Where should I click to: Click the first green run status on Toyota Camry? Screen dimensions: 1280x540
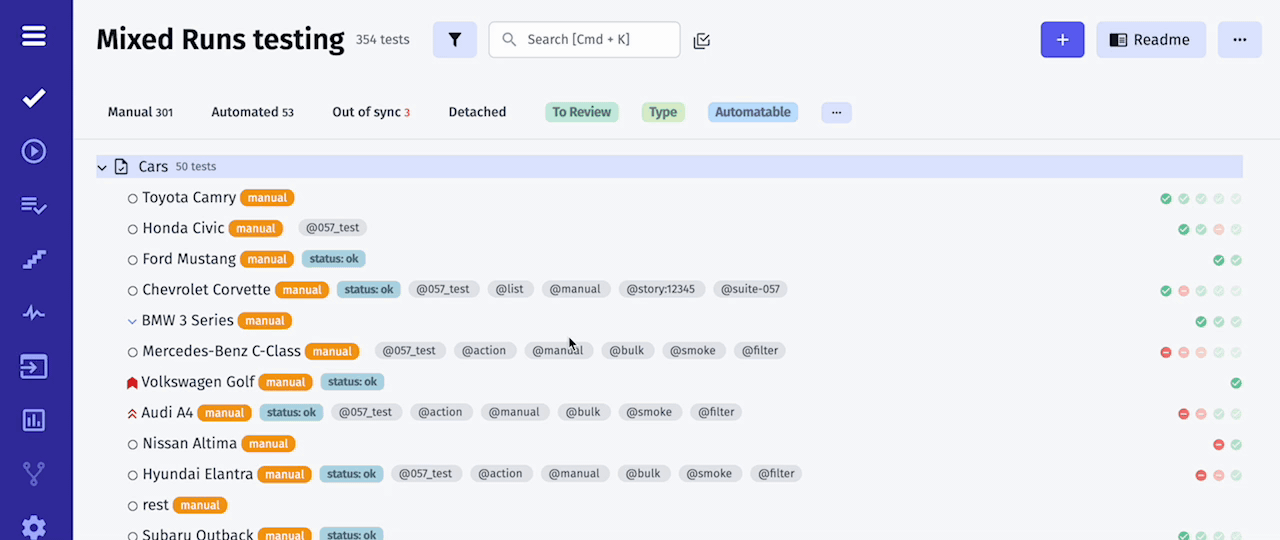(1166, 199)
